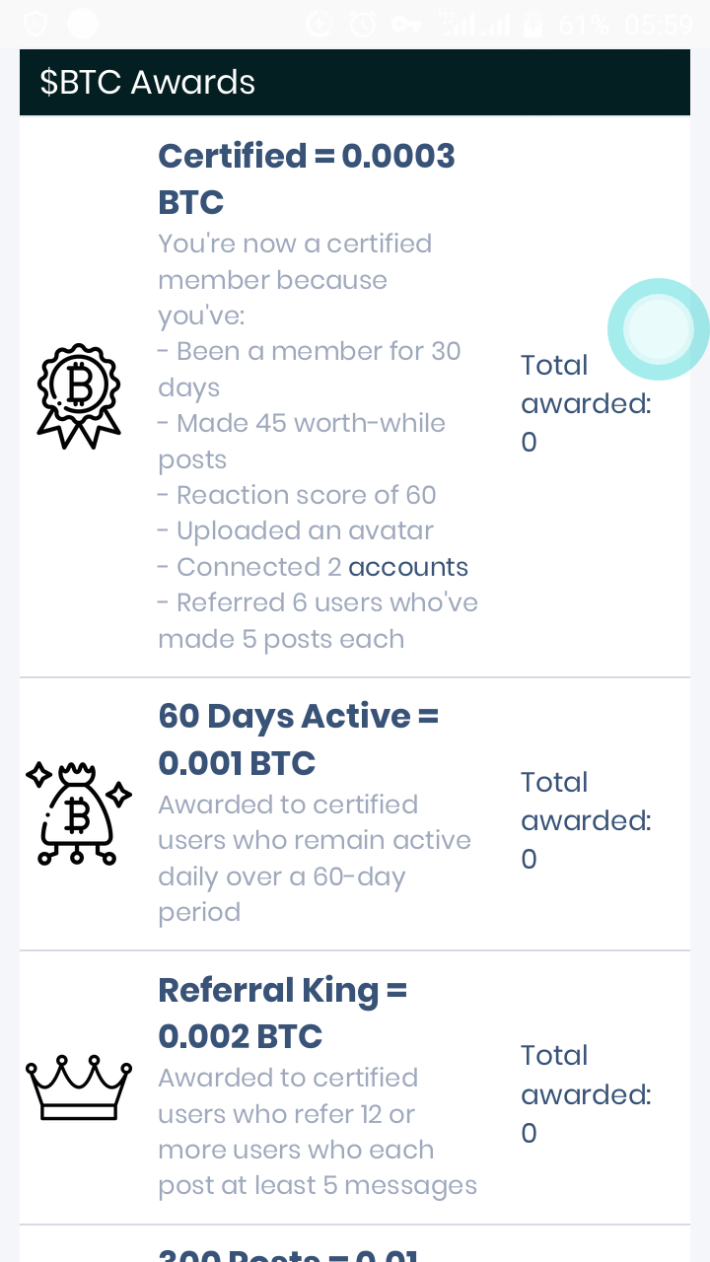Tap the partially visible '300 Posts' award heading
The width and height of the screenshot is (710, 1262).
[288, 1253]
